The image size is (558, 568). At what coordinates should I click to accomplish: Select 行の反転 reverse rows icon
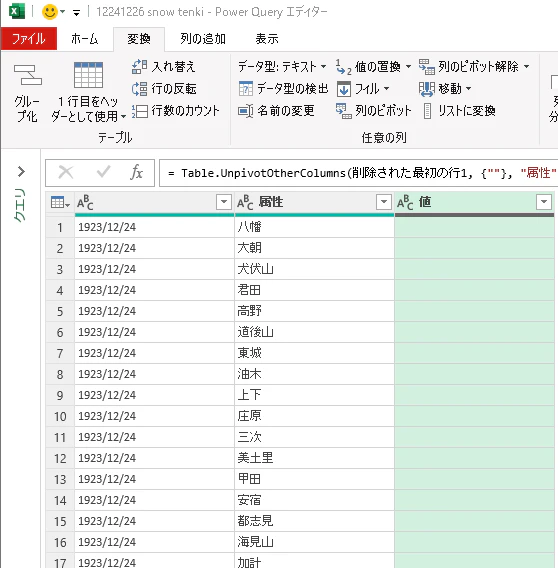(x=140, y=89)
